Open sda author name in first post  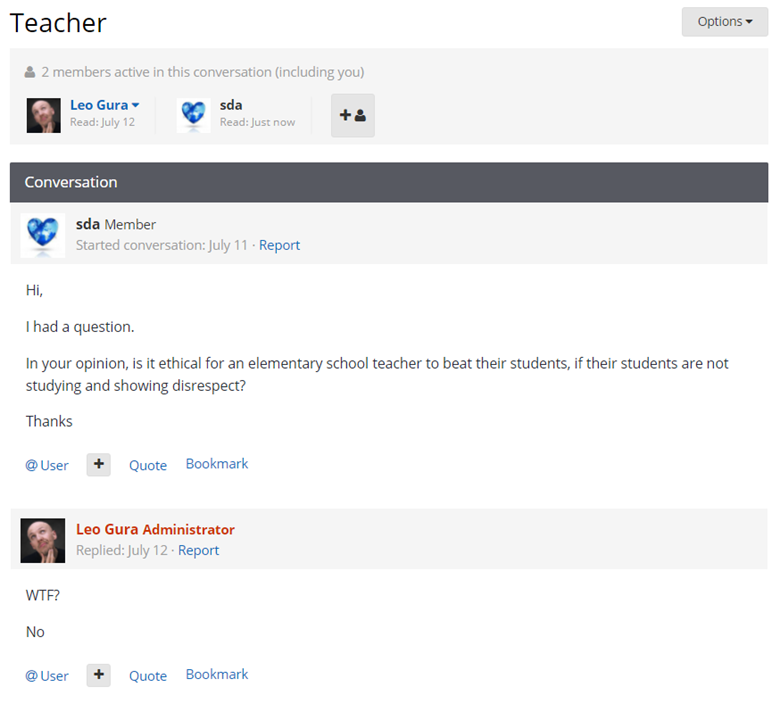pyautogui.click(x=88, y=224)
